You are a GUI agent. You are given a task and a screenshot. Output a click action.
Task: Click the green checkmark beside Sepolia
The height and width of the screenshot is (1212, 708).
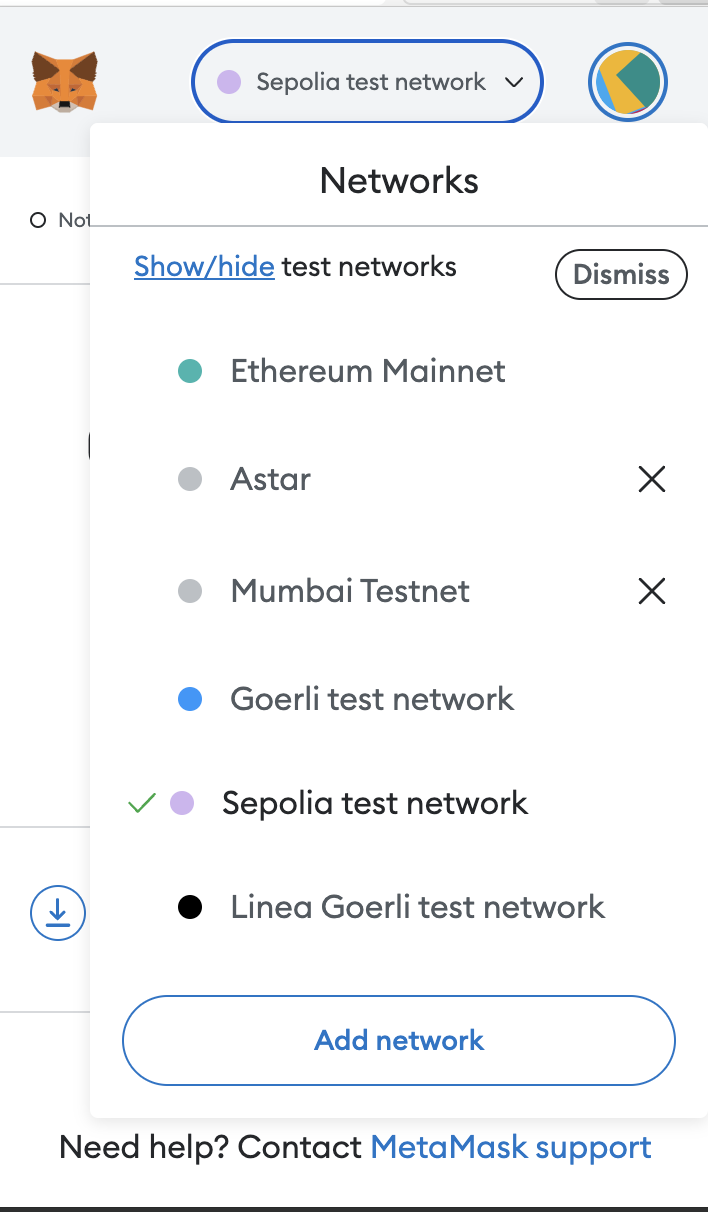click(x=143, y=803)
